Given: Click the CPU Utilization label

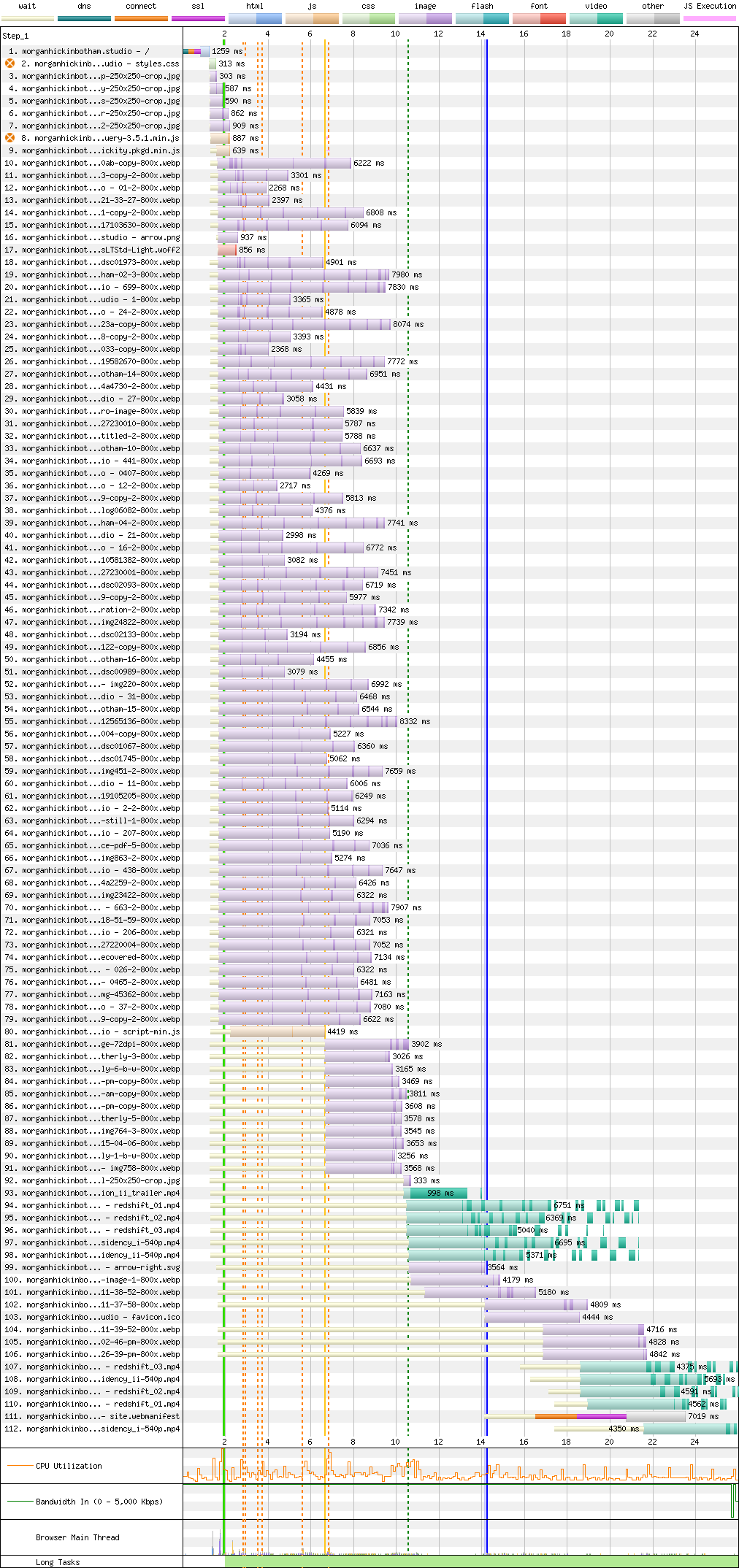Looking at the screenshot, I should tap(69, 1466).
